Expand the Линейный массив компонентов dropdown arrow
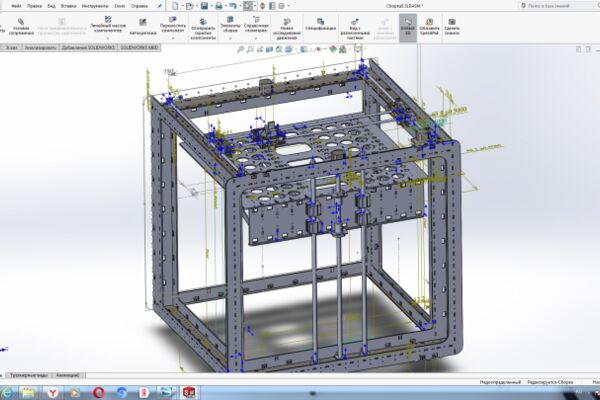The image size is (600, 400). [108, 38]
